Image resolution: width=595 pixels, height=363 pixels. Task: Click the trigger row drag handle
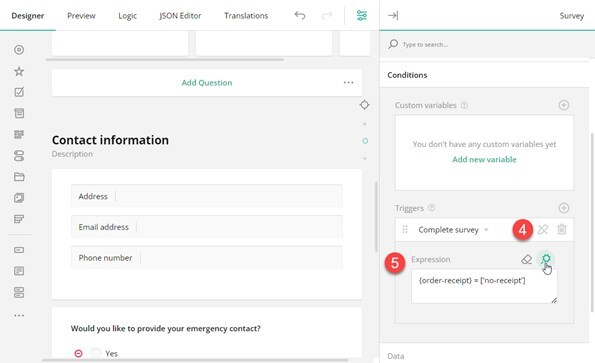click(405, 229)
